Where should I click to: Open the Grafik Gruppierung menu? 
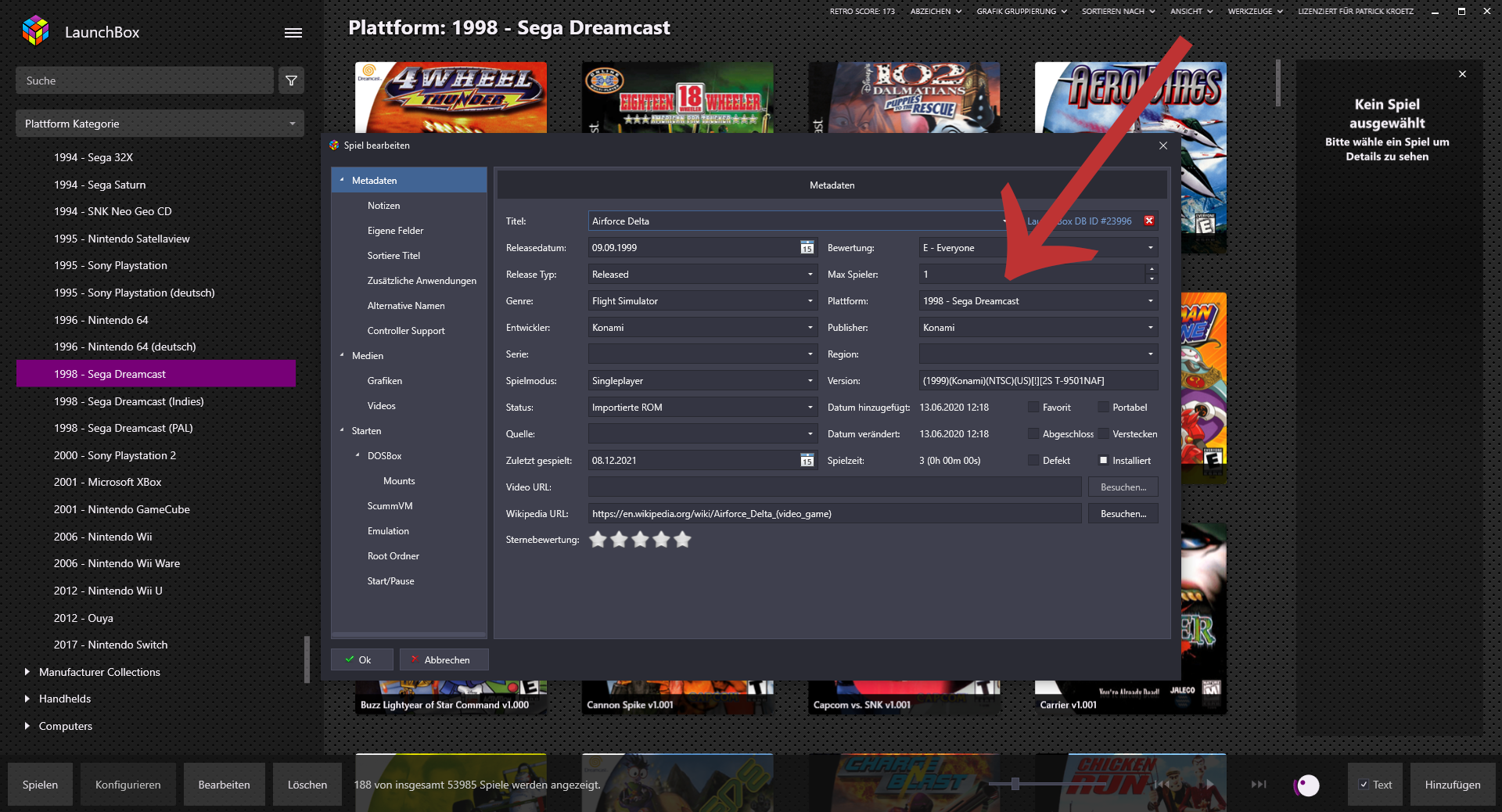[1022, 12]
